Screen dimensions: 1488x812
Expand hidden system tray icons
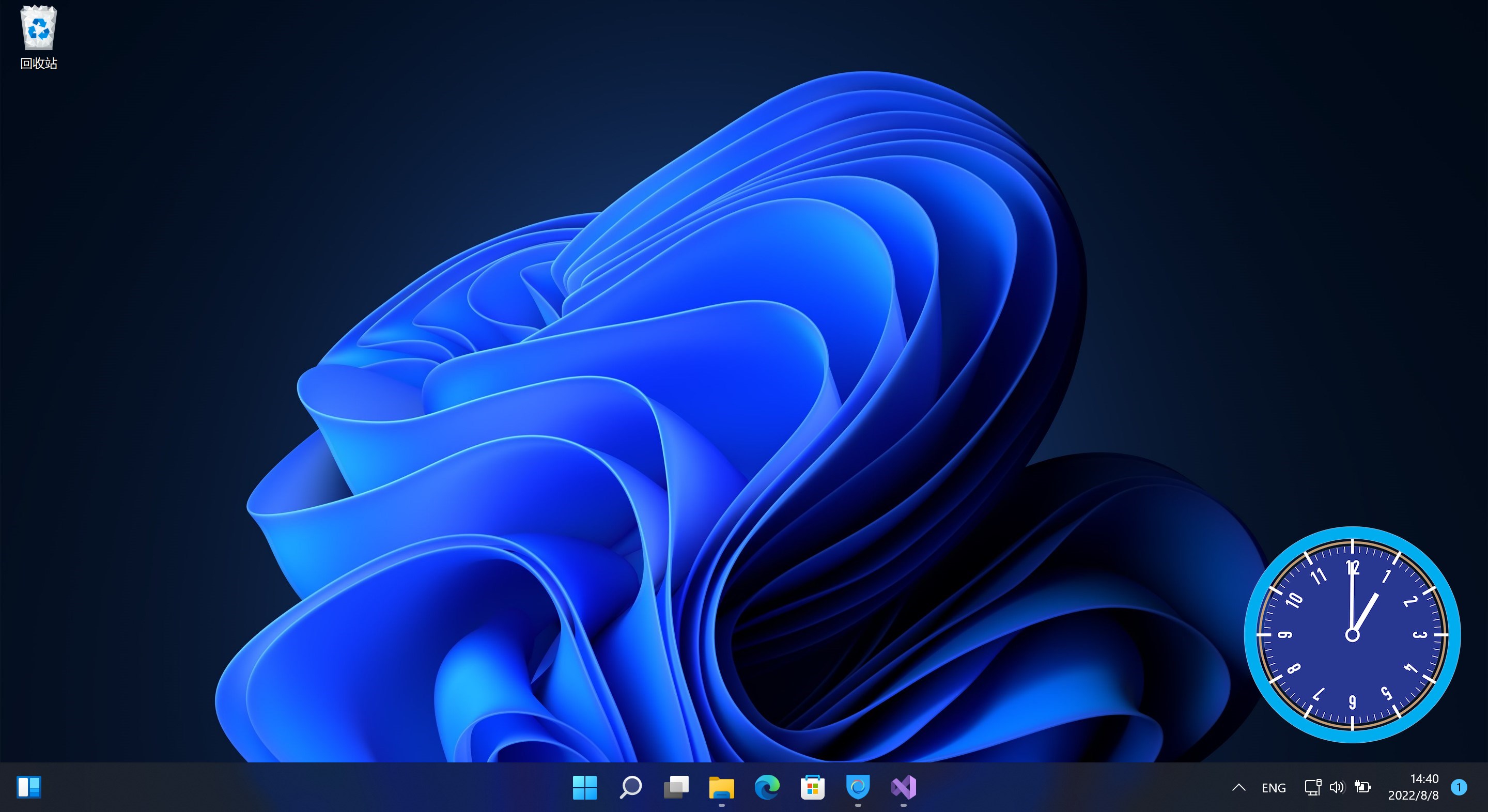click(1239, 787)
